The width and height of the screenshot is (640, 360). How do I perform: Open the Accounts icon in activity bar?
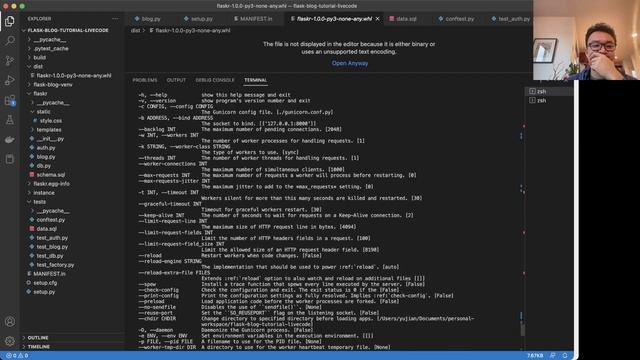pyautogui.click(x=10, y=322)
